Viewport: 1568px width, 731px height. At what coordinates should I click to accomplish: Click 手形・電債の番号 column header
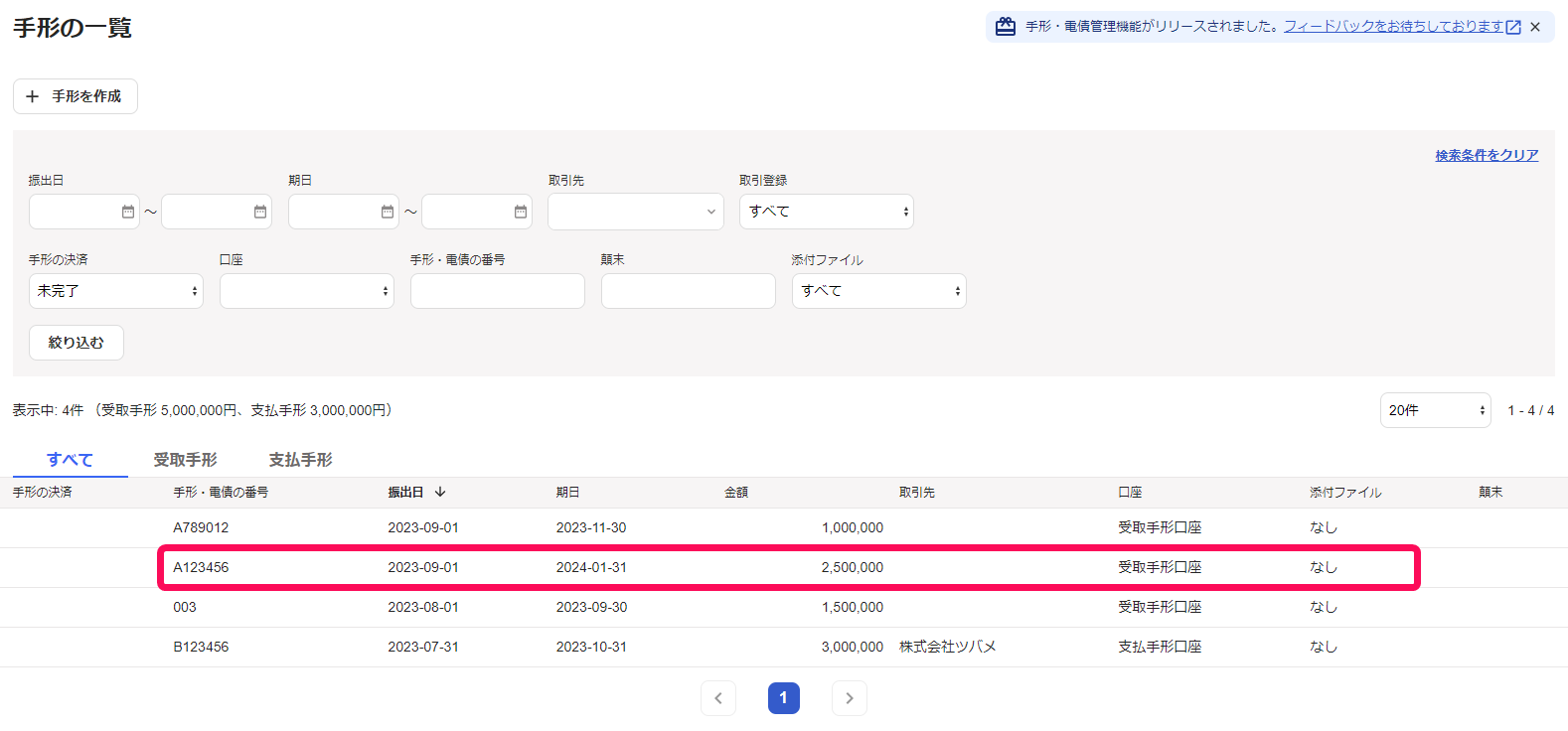pyautogui.click(x=221, y=492)
